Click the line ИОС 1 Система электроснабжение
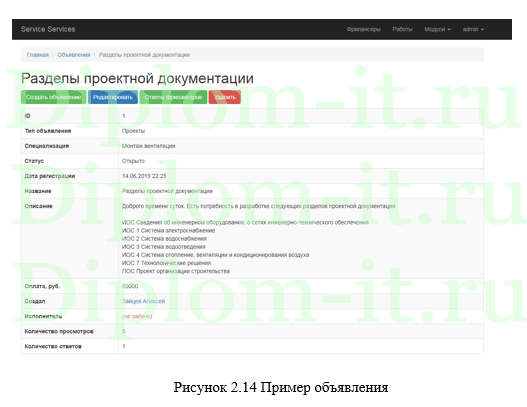 pos(168,231)
